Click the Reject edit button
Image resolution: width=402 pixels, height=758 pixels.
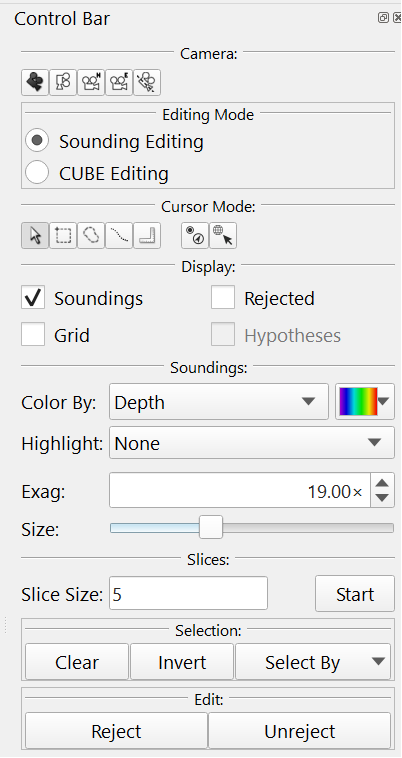(x=116, y=731)
